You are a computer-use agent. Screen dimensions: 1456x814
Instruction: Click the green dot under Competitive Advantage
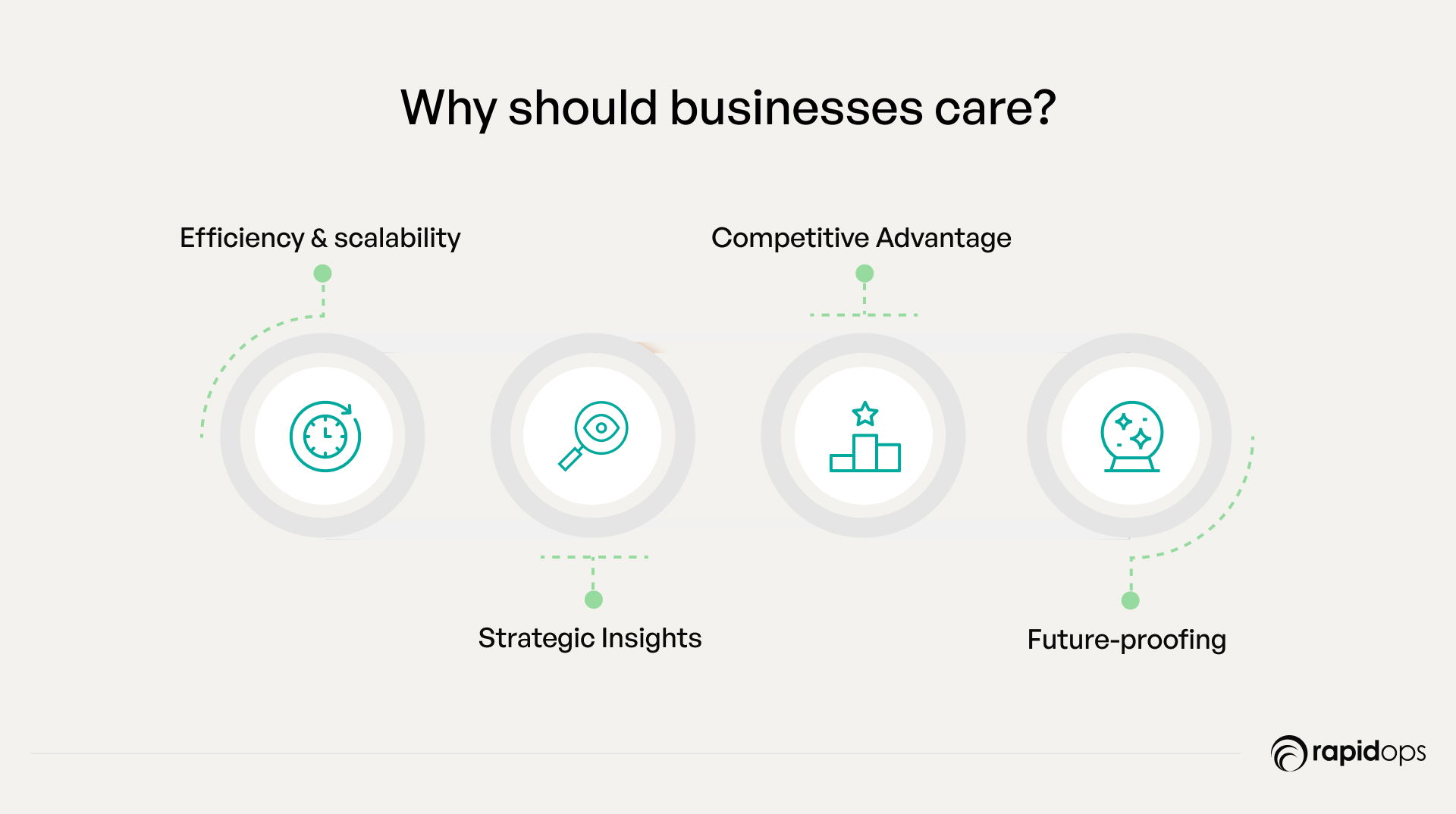pyautogui.click(x=864, y=273)
